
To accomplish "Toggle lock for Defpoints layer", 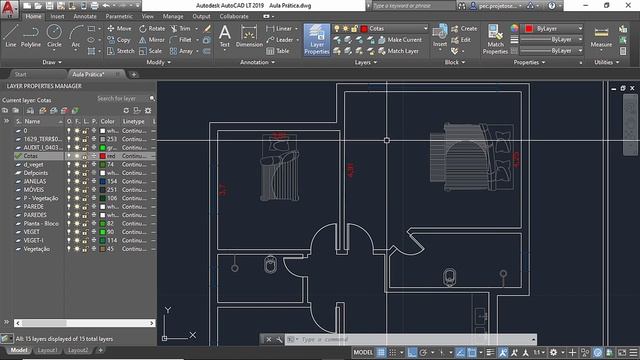I will [85, 173].
